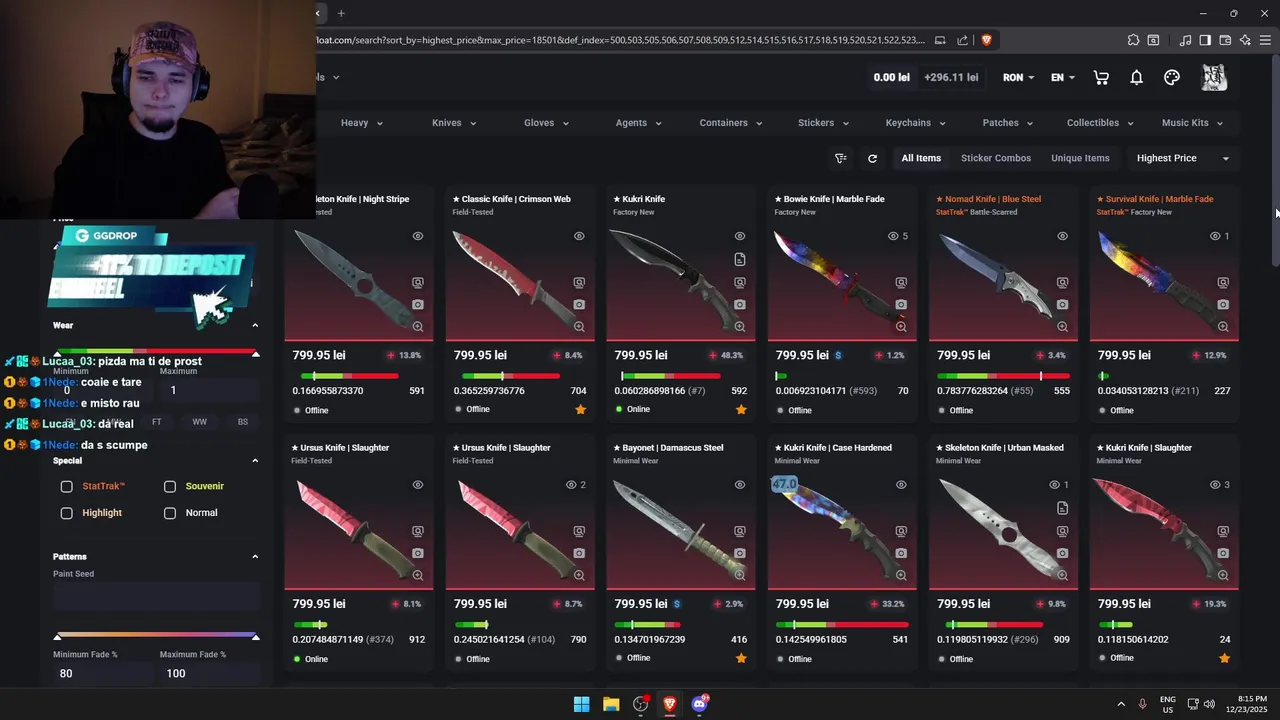Open the shopping cart icon
The image size is (1280, 720).
1101,78
